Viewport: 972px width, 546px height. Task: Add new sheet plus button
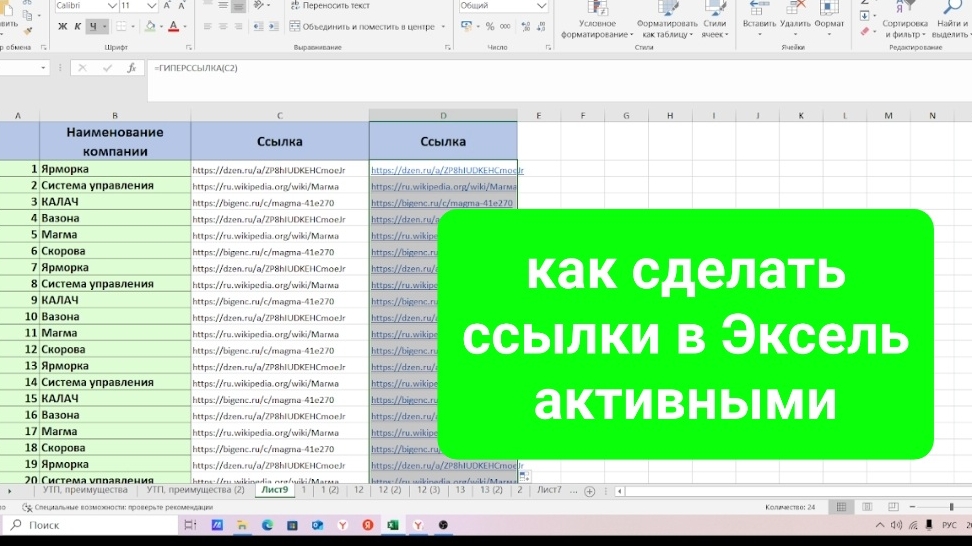point(590,491)
